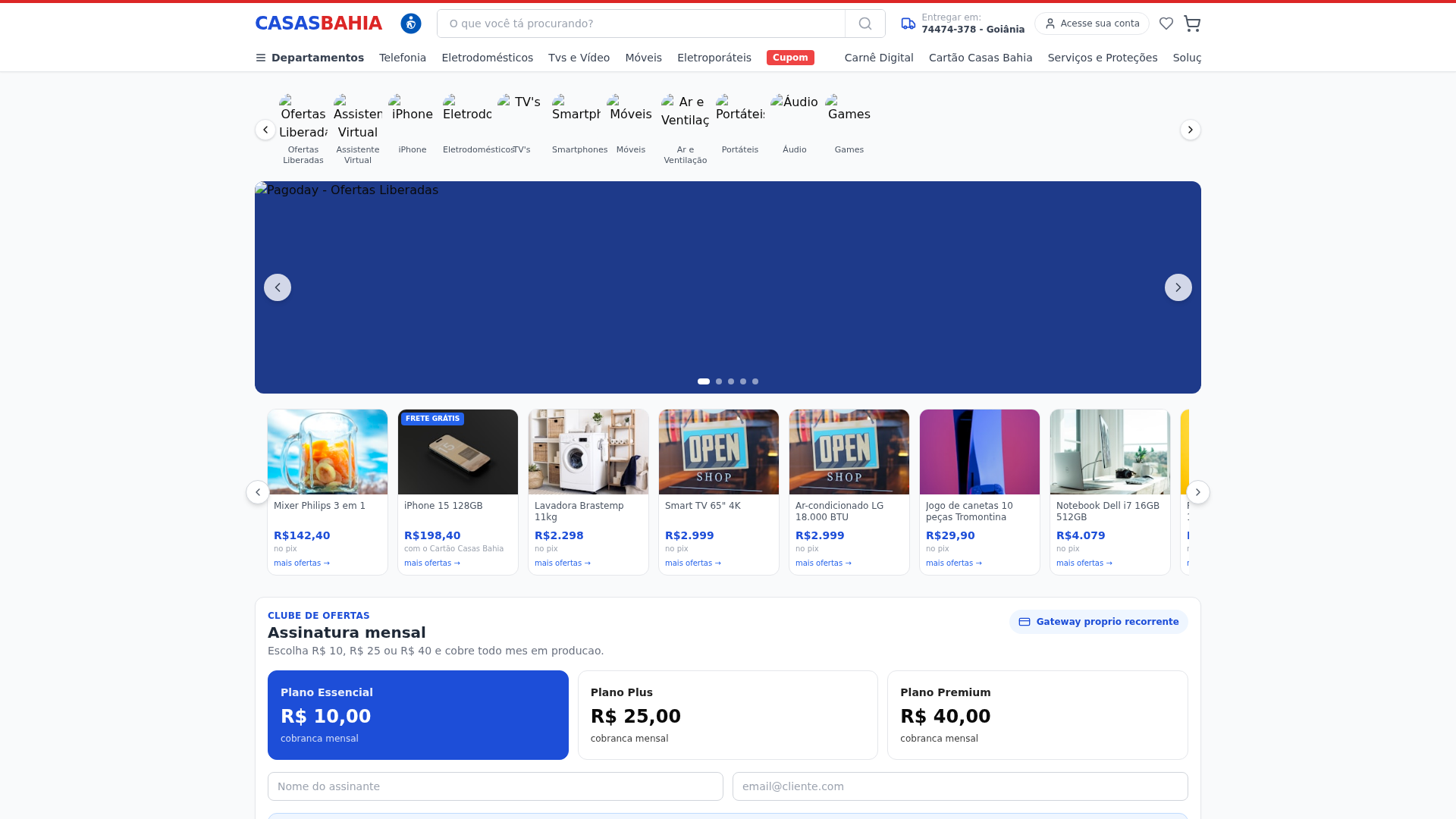Click mais ofertas under Mixer Philips
Viewport: 1456px width, 819px height.
(x=302, y=563)
